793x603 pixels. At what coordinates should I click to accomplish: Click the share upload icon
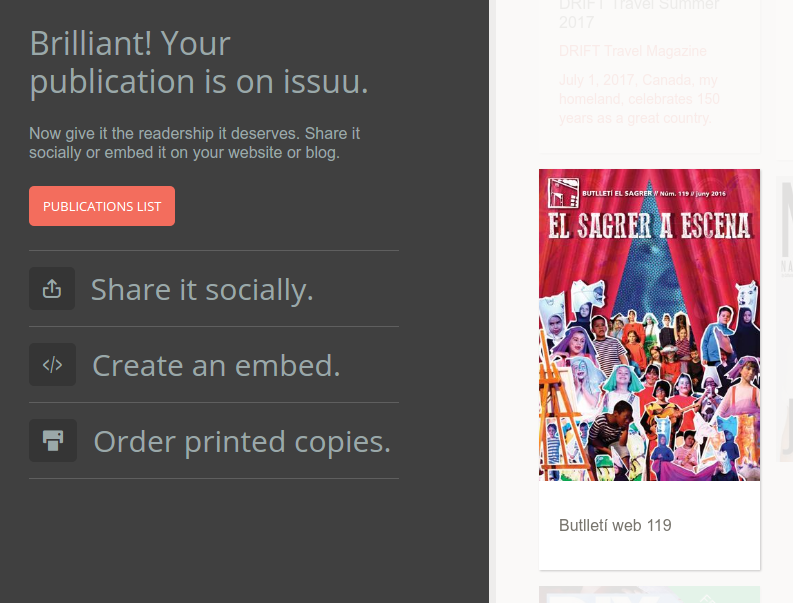pyautogui.click(x=52, y=289)
